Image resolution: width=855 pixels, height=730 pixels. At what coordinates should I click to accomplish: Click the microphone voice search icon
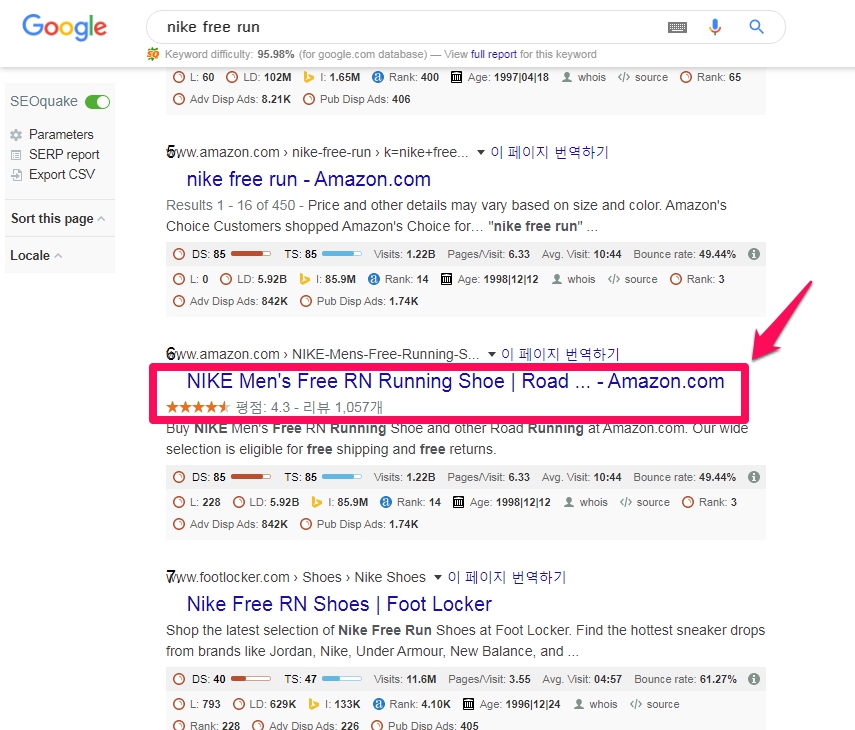(715, 27)
